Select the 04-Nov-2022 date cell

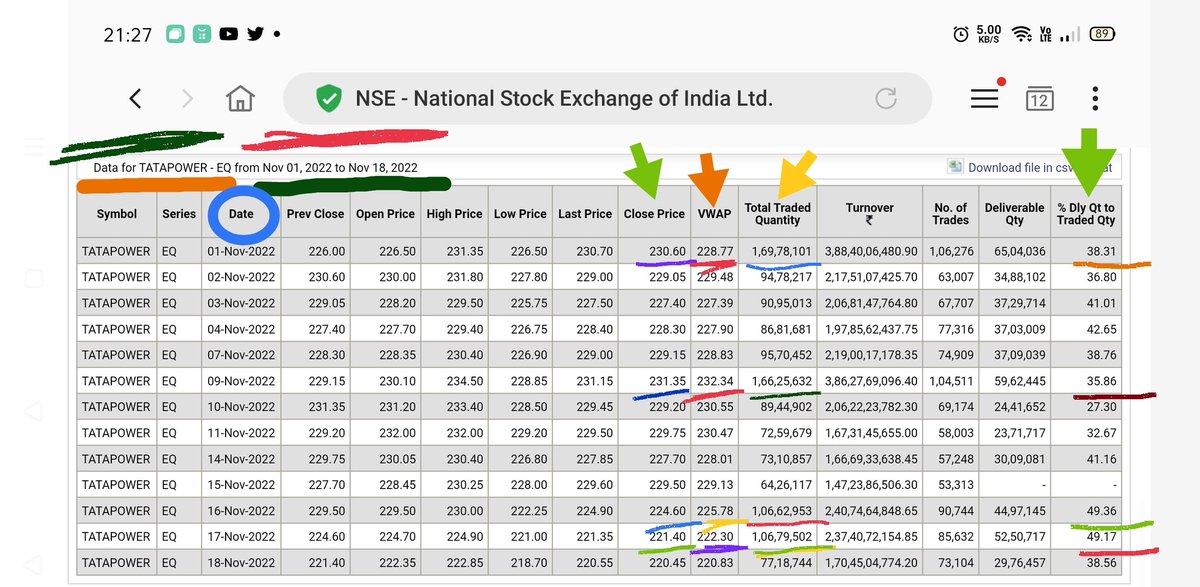[241, 329]
